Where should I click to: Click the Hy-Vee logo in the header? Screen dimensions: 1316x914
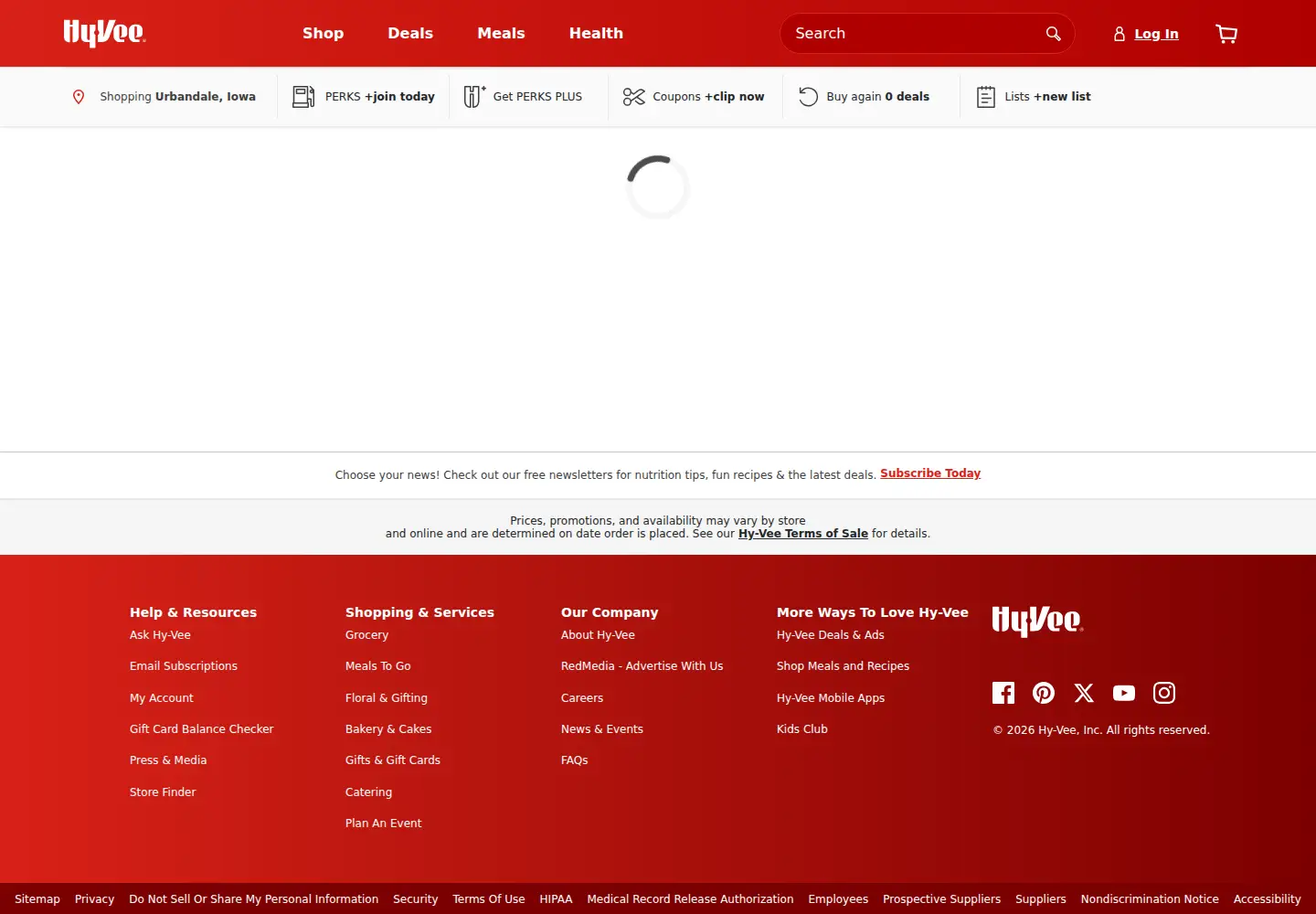pos(104,33)
